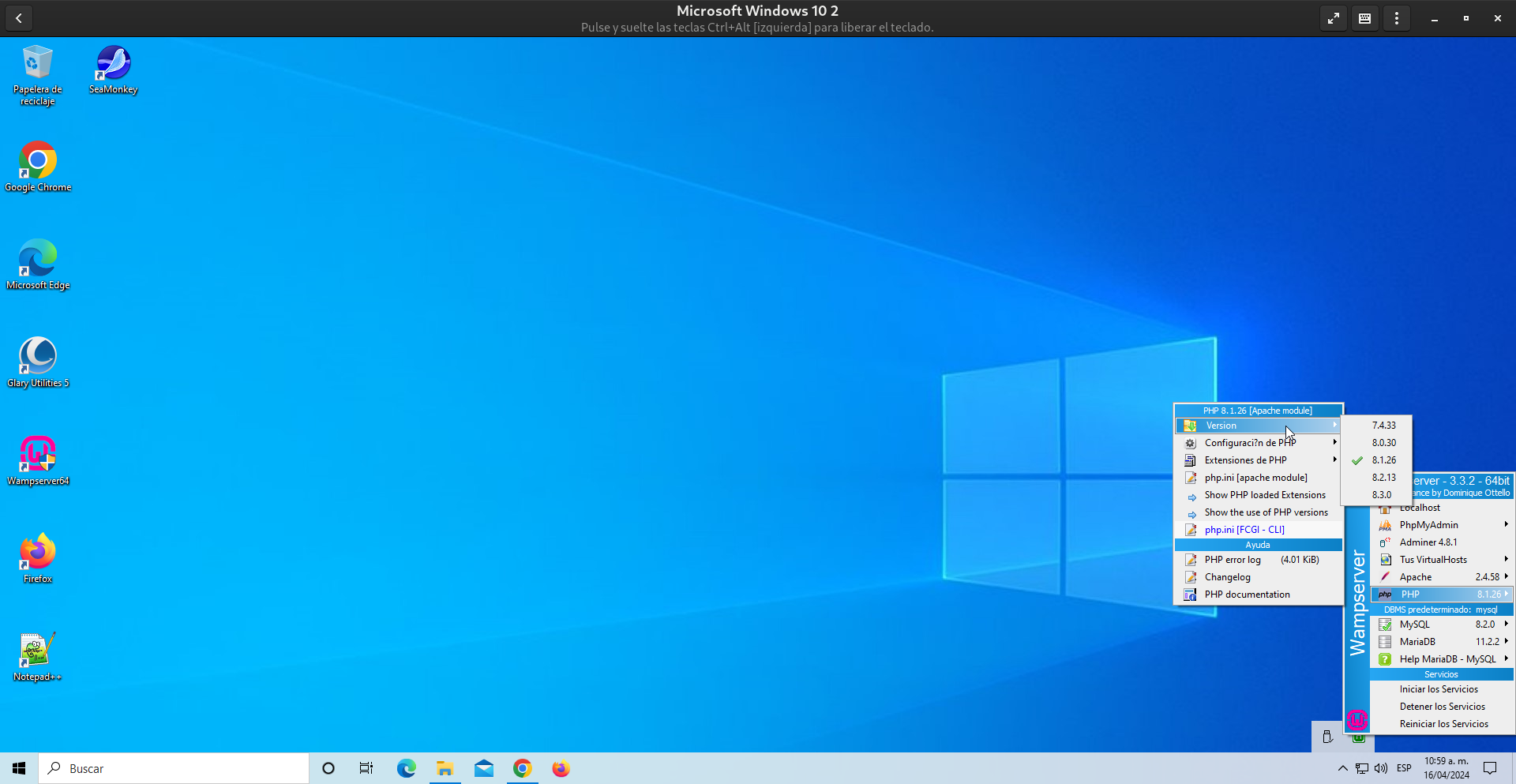The height and width of the screenshot is (784, 1516).
Task: Expand the Extensiones de PHP submenu
Action: 1259,460
